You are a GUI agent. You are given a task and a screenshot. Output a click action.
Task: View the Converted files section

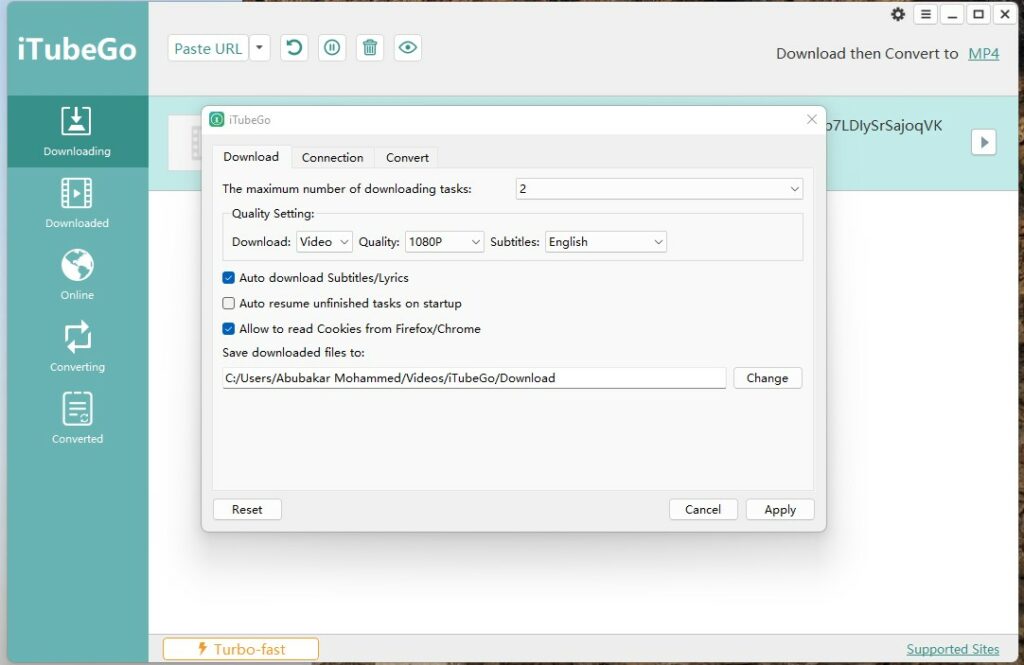[x=76, y=419]
